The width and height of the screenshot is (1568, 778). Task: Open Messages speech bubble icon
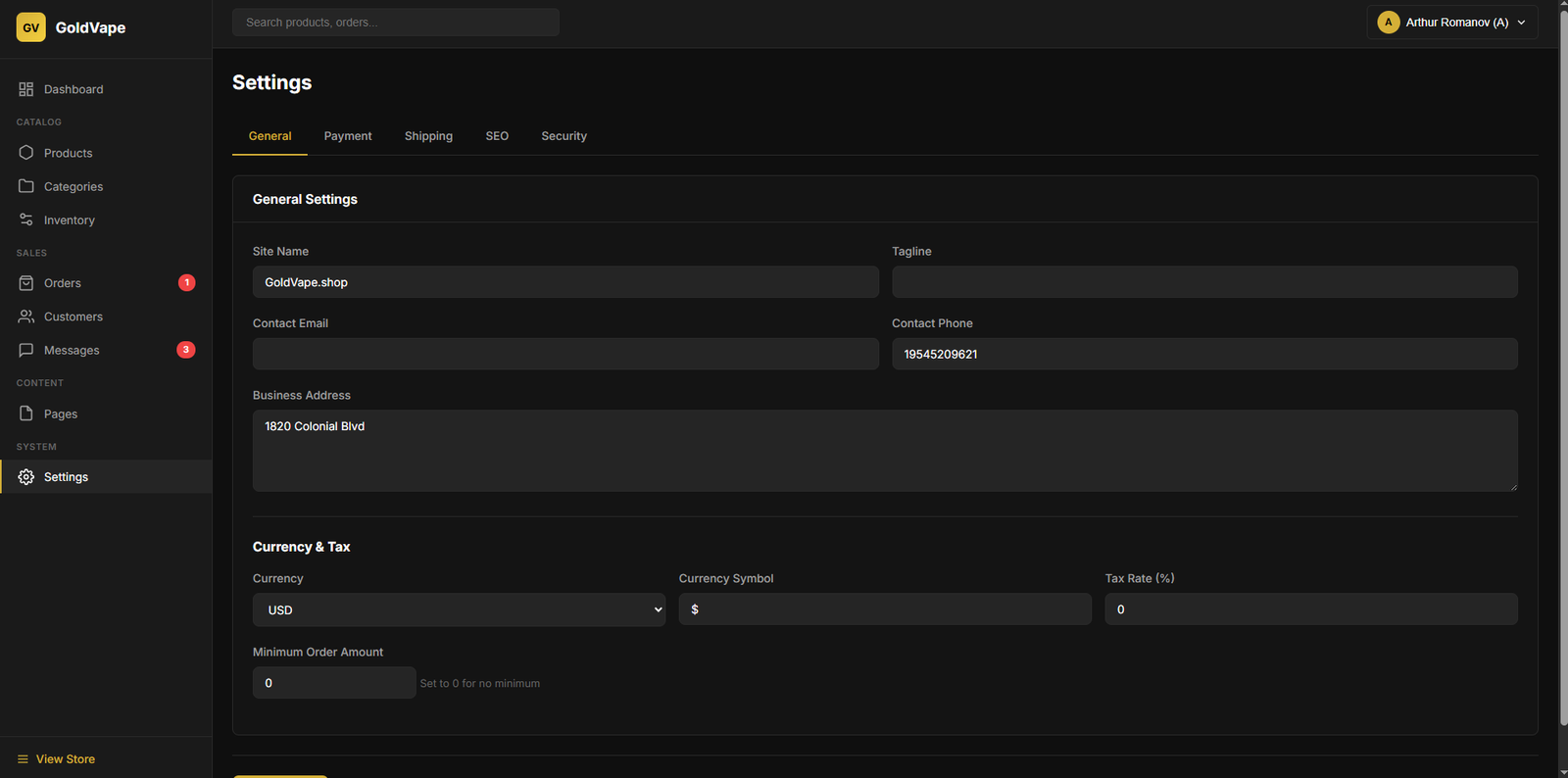(x=26, y=350)
